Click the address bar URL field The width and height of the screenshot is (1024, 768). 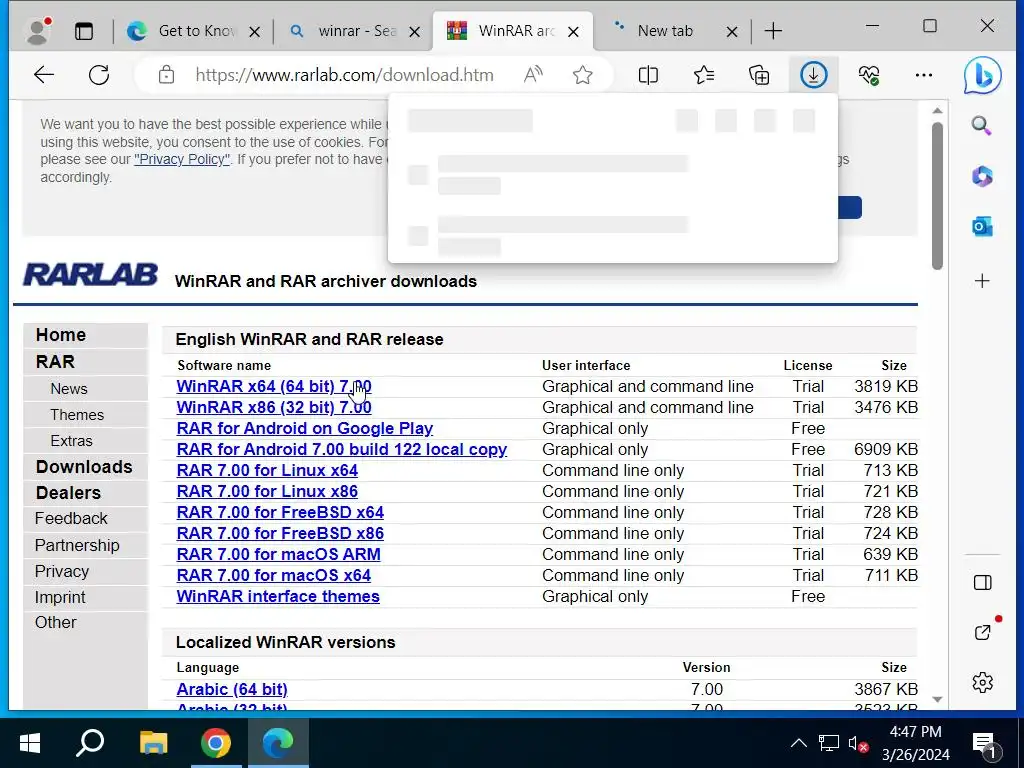(344, 75)
